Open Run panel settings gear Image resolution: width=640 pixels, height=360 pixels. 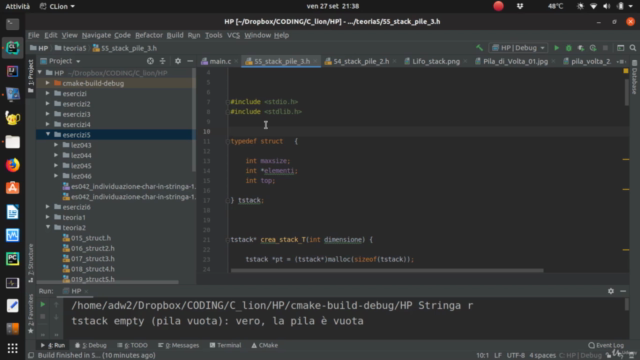tap(611, 291)
